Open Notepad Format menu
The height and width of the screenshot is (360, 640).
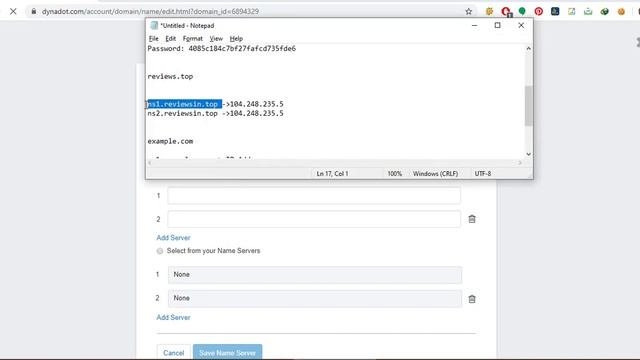tap(192, 38)
